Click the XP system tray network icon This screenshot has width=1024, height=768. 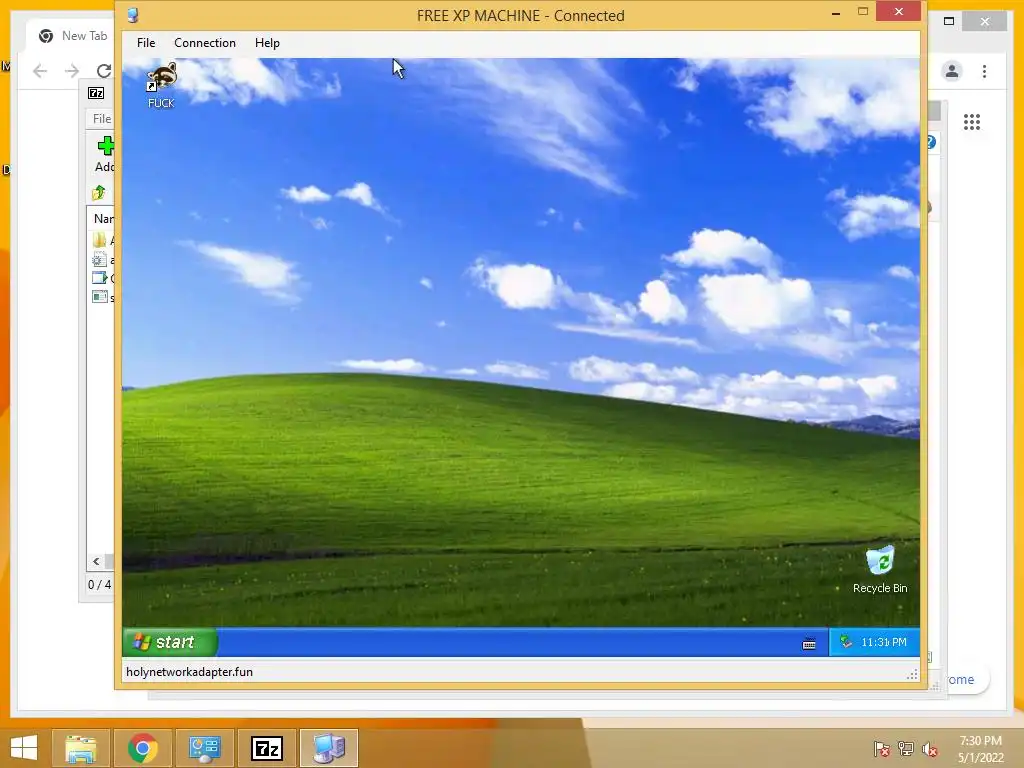[846, 642]
